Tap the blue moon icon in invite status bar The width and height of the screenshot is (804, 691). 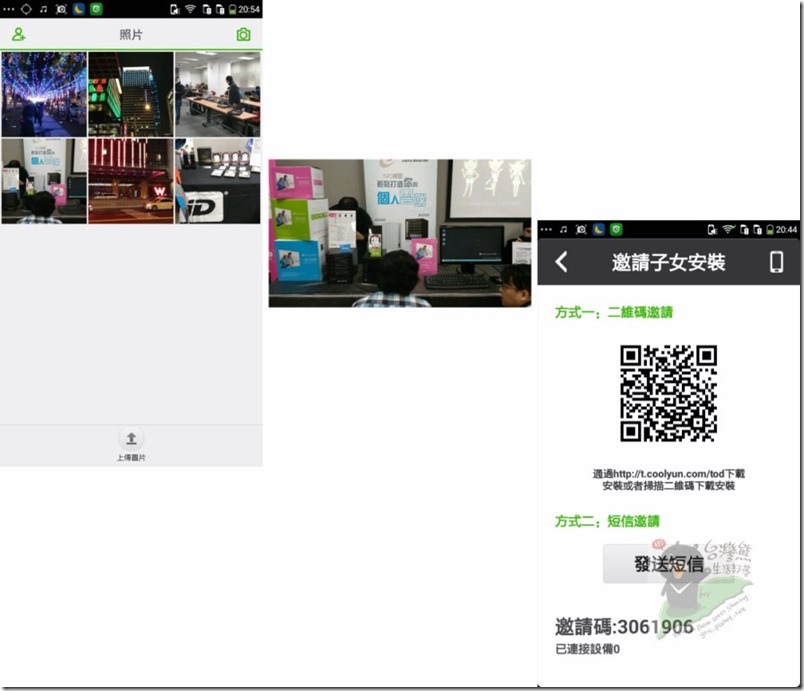point(599,230)
